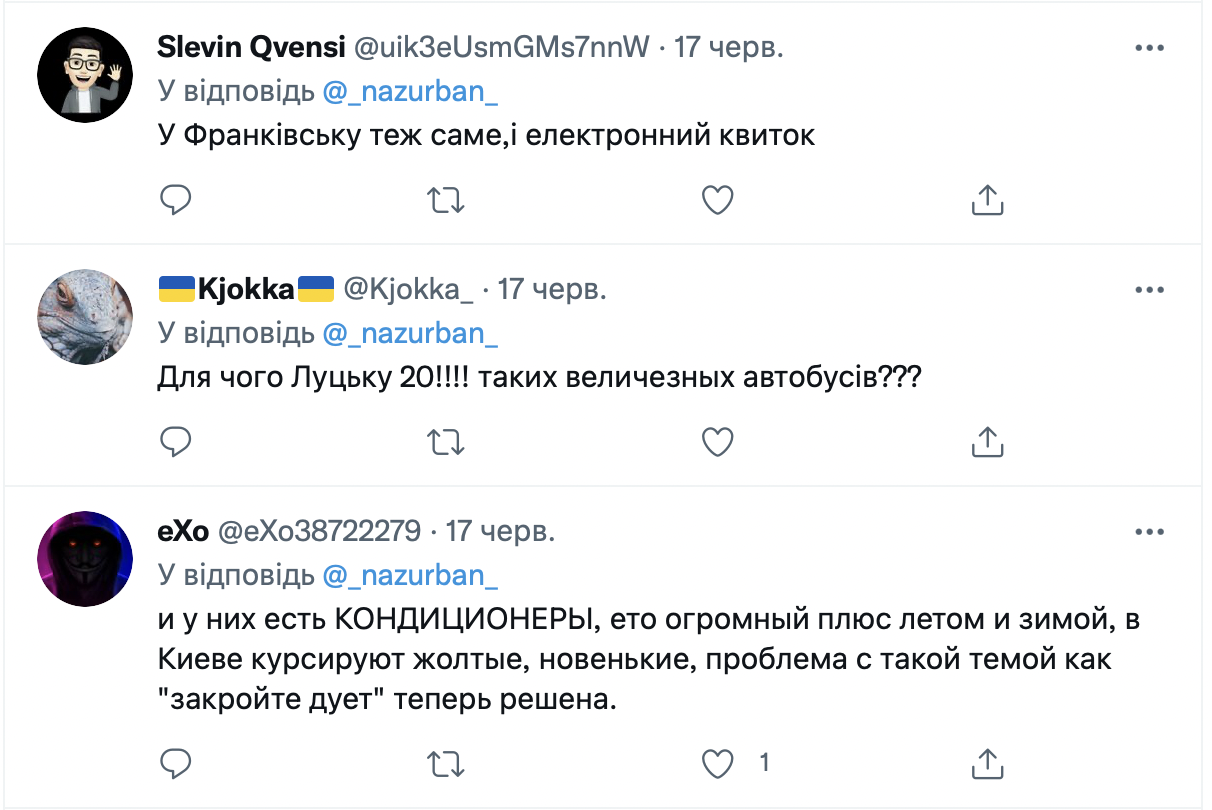Viewport: 1212px width, 810px height.
Task: Open the 17 черв. timestamp on eXo's tweet
Action: (x=499, y=531)
